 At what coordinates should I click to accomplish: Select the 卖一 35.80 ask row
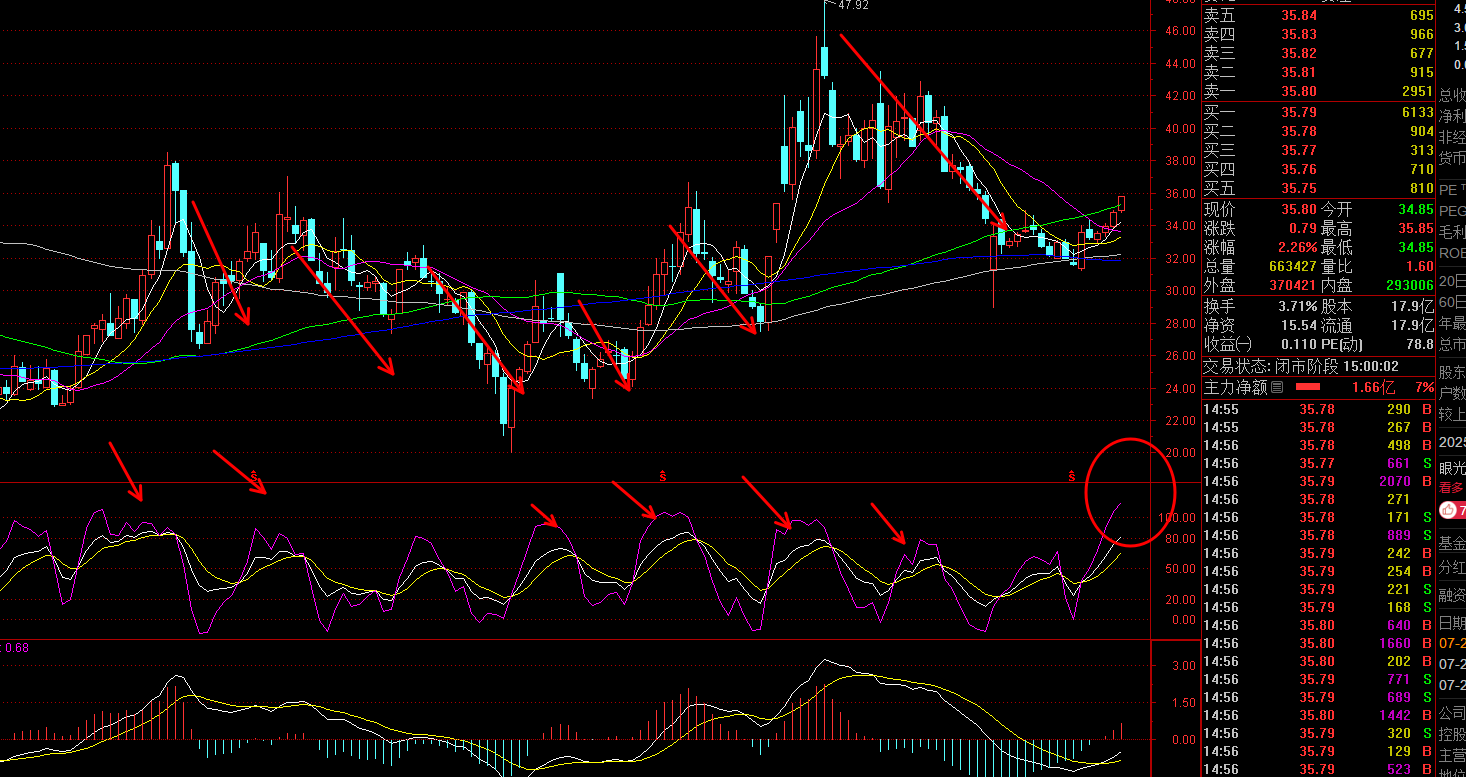point(1318,91)
